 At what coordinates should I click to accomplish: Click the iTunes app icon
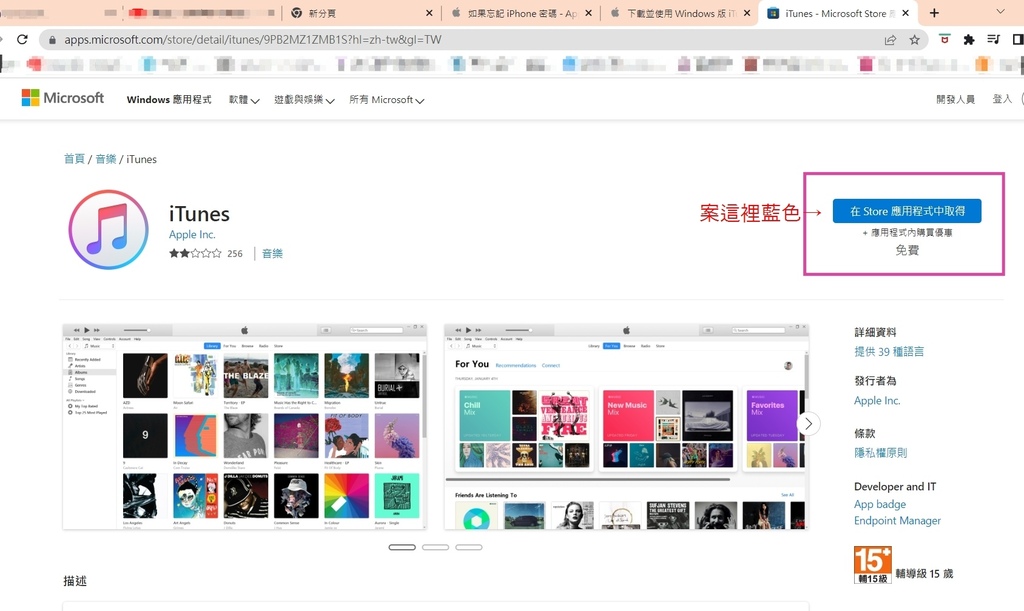tap(108, 230)
